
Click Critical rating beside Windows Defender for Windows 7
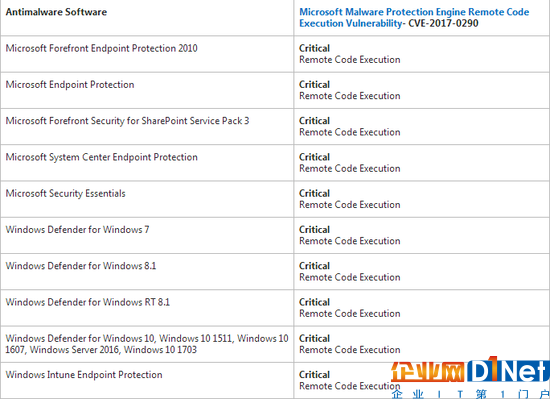pyautogui.click(x=314, y=230)
